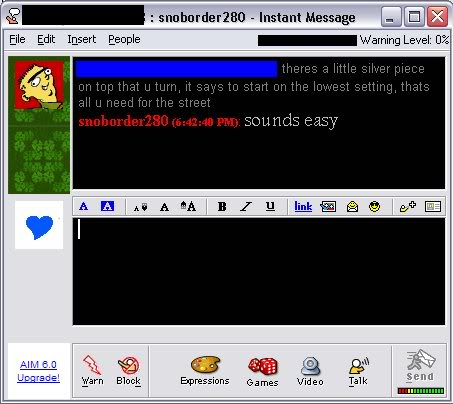Block the user snoborder280
The width and height of the screenshot is (453, 404).
pyautogui.click(x=129, y=371)
